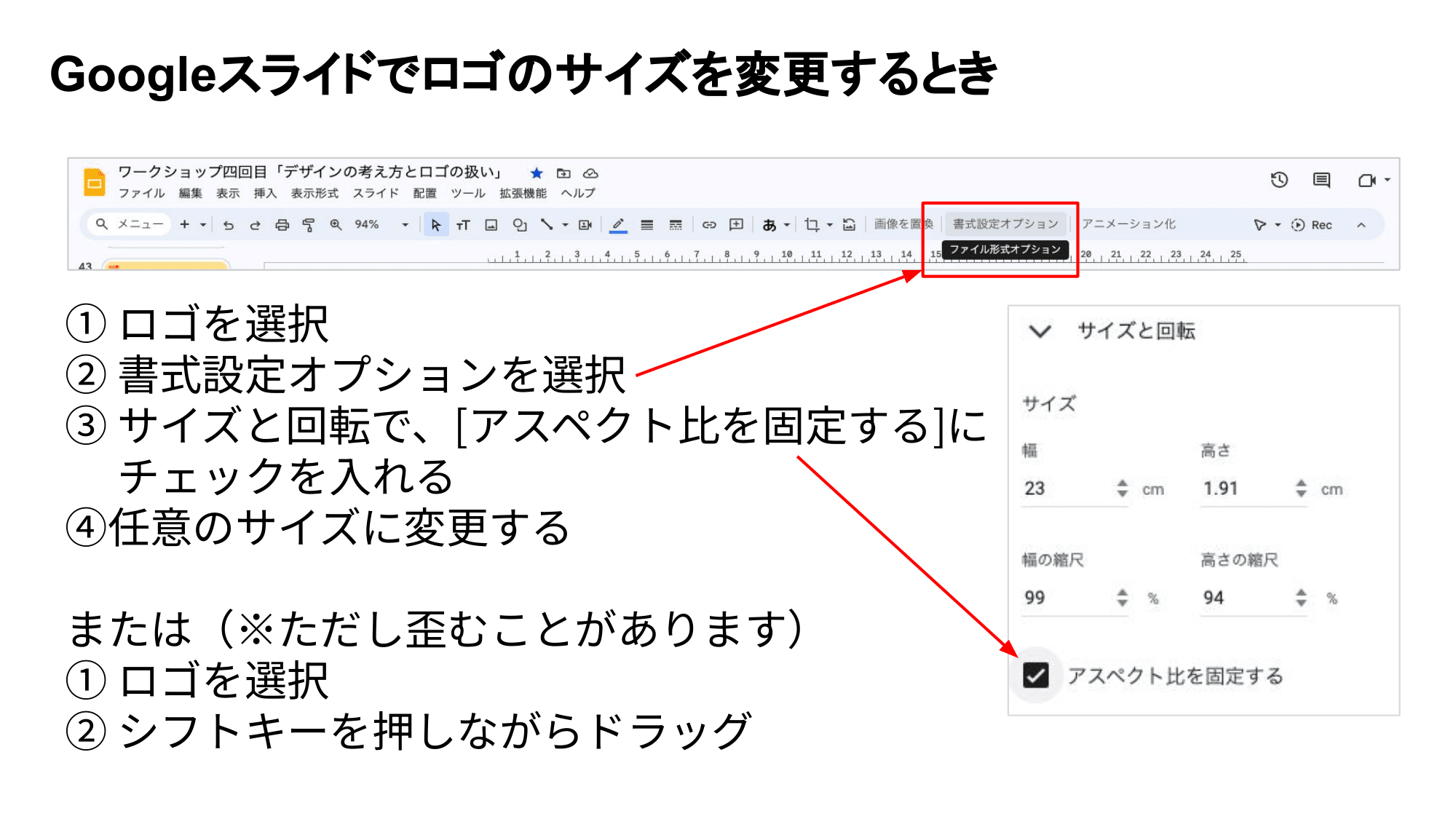Click the border dash style icon
The height and width of the screenshot is (819, 1456).
[x=676, y=225]
